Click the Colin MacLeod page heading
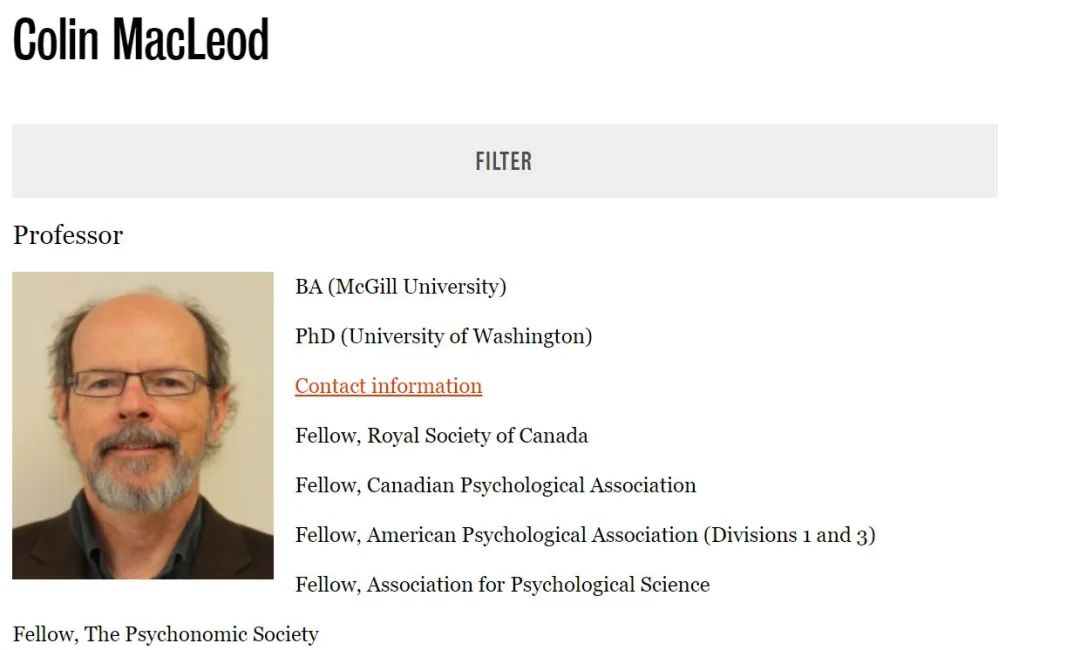Screen dimensions: 1080x650 pos(141,40)
